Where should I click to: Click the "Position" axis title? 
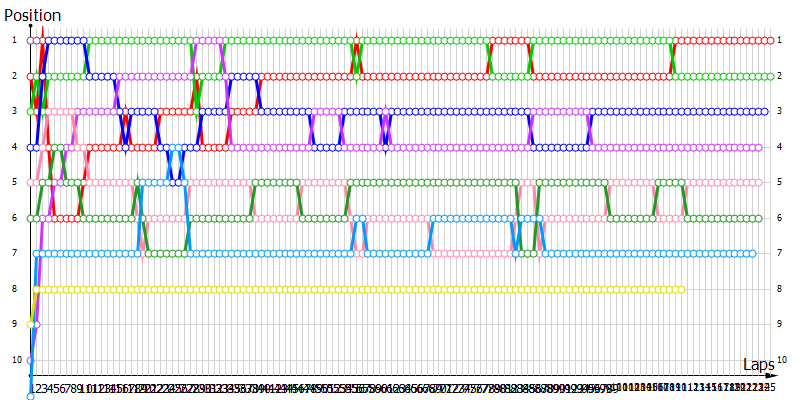pyautogui.click(x=32, y=15)
